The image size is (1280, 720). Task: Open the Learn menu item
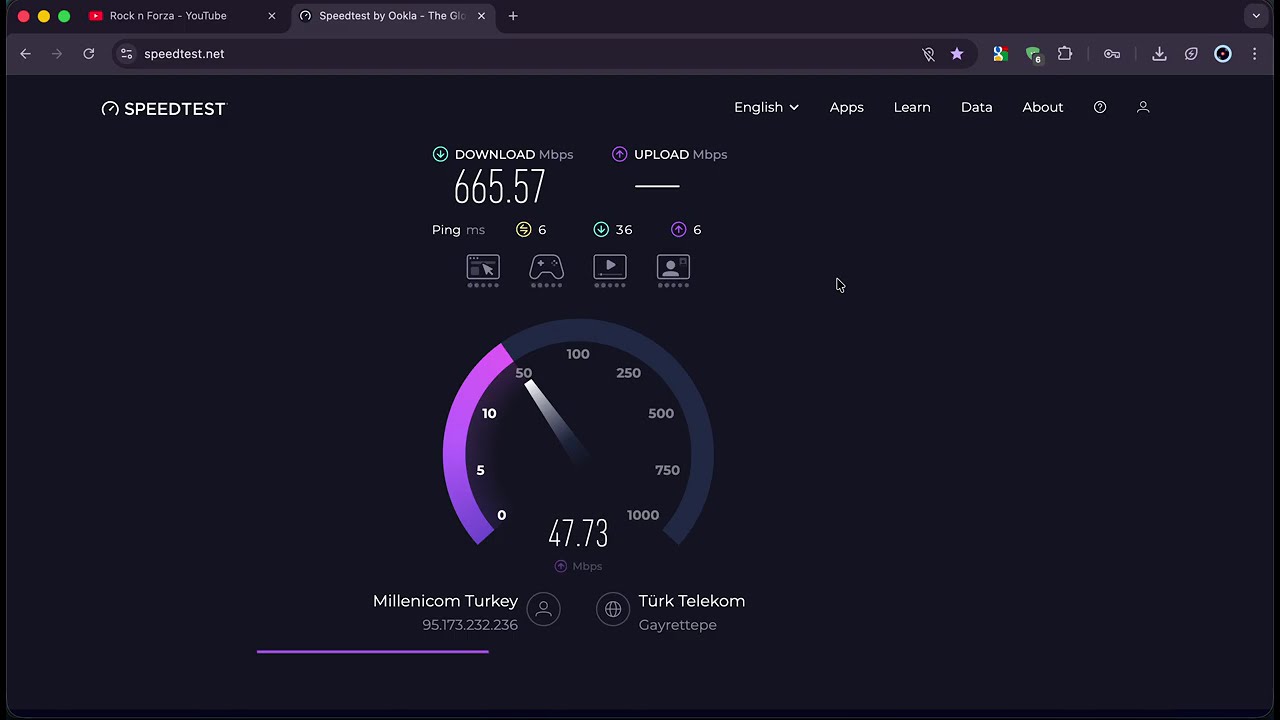click(912, 107)
